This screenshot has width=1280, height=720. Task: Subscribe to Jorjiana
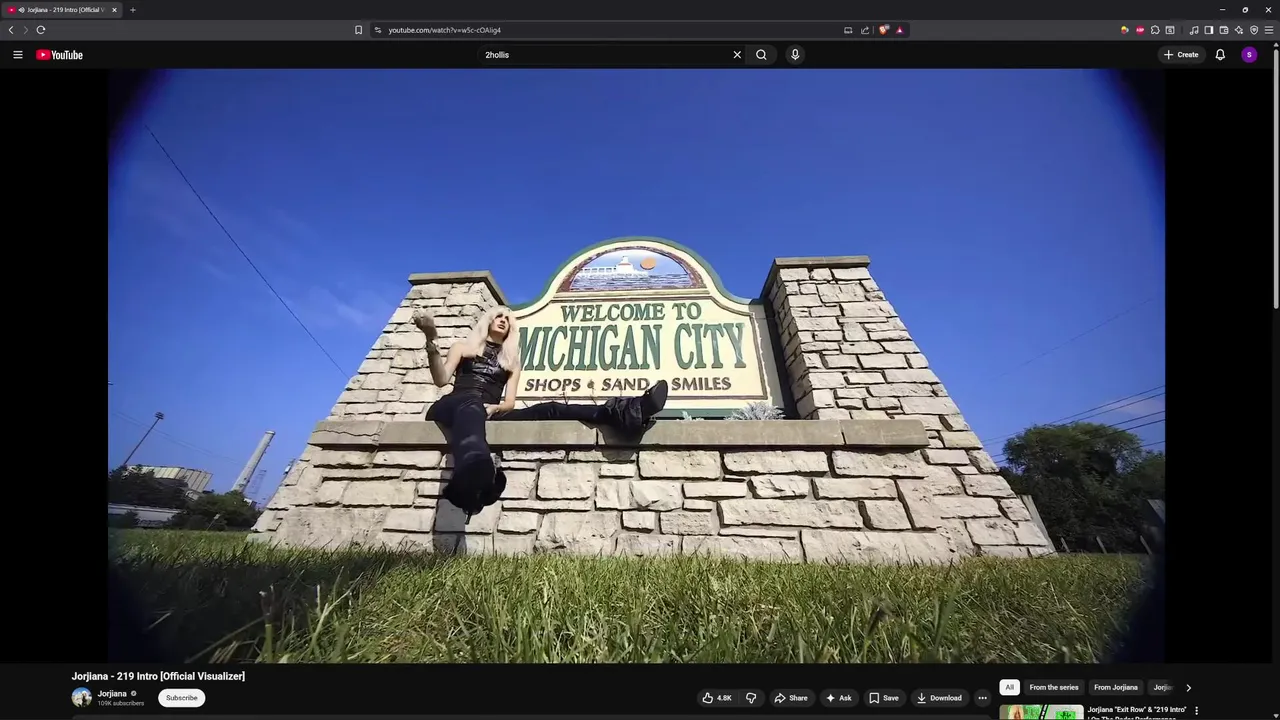[x=181, y=698]
